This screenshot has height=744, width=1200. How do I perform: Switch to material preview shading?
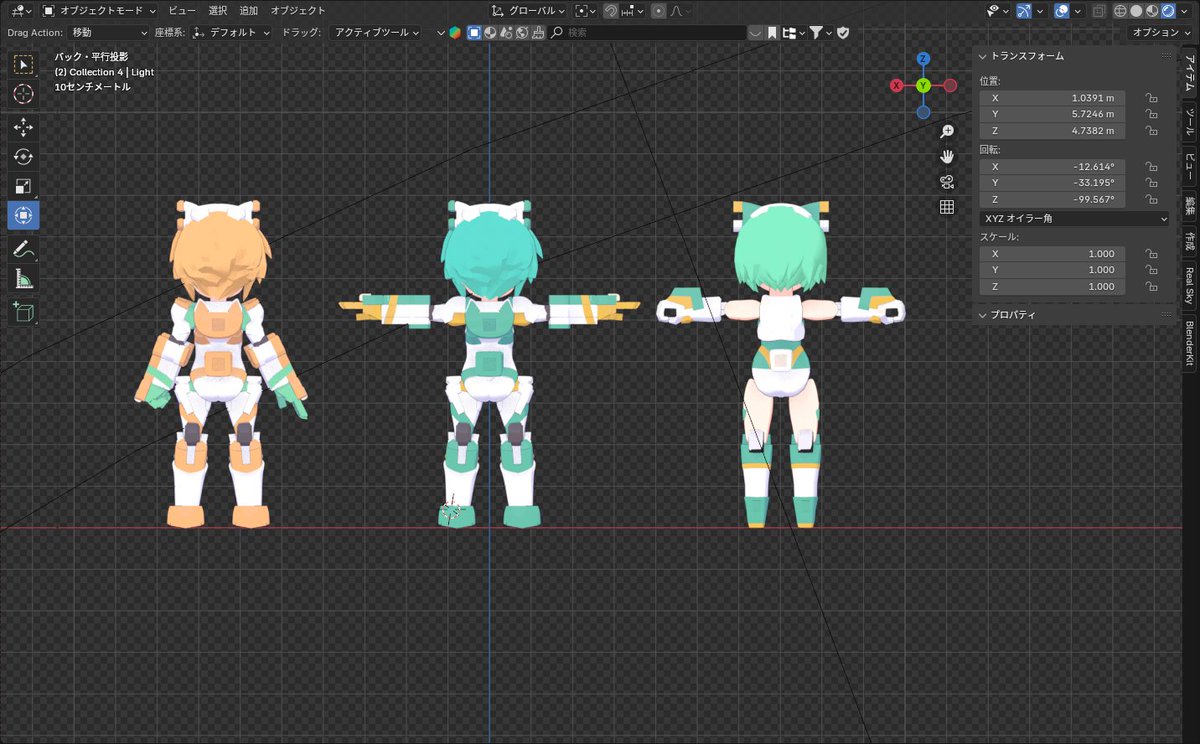click(x=1152, y=11)
